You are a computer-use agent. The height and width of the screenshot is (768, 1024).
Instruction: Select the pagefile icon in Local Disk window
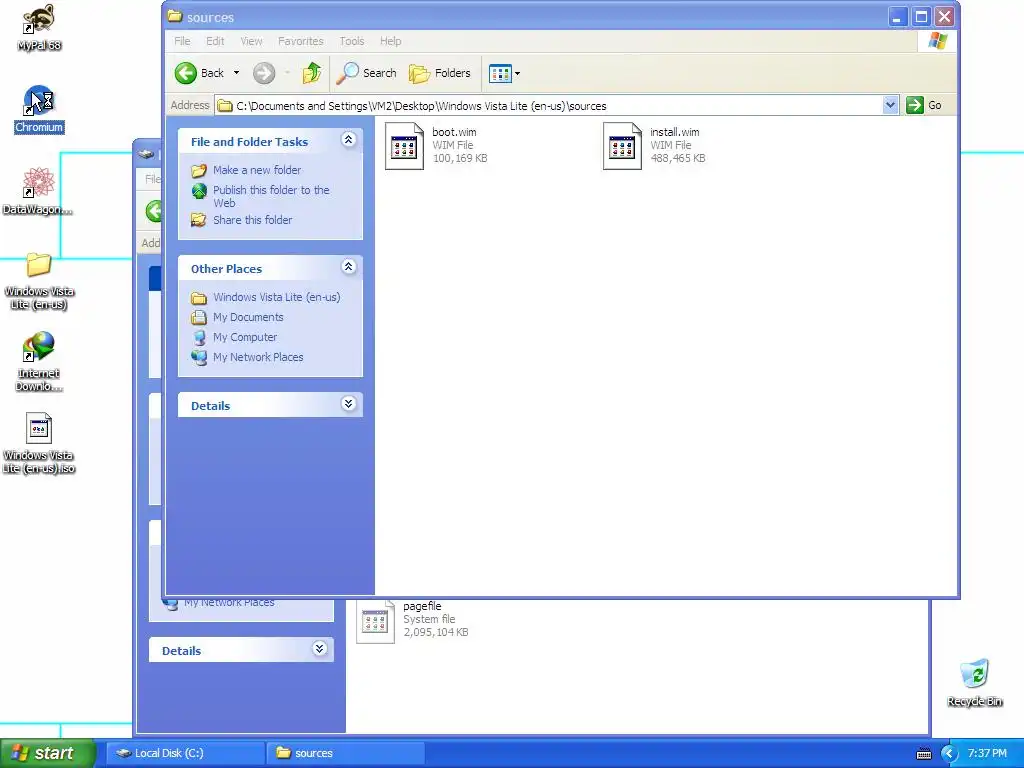point(376,621)
